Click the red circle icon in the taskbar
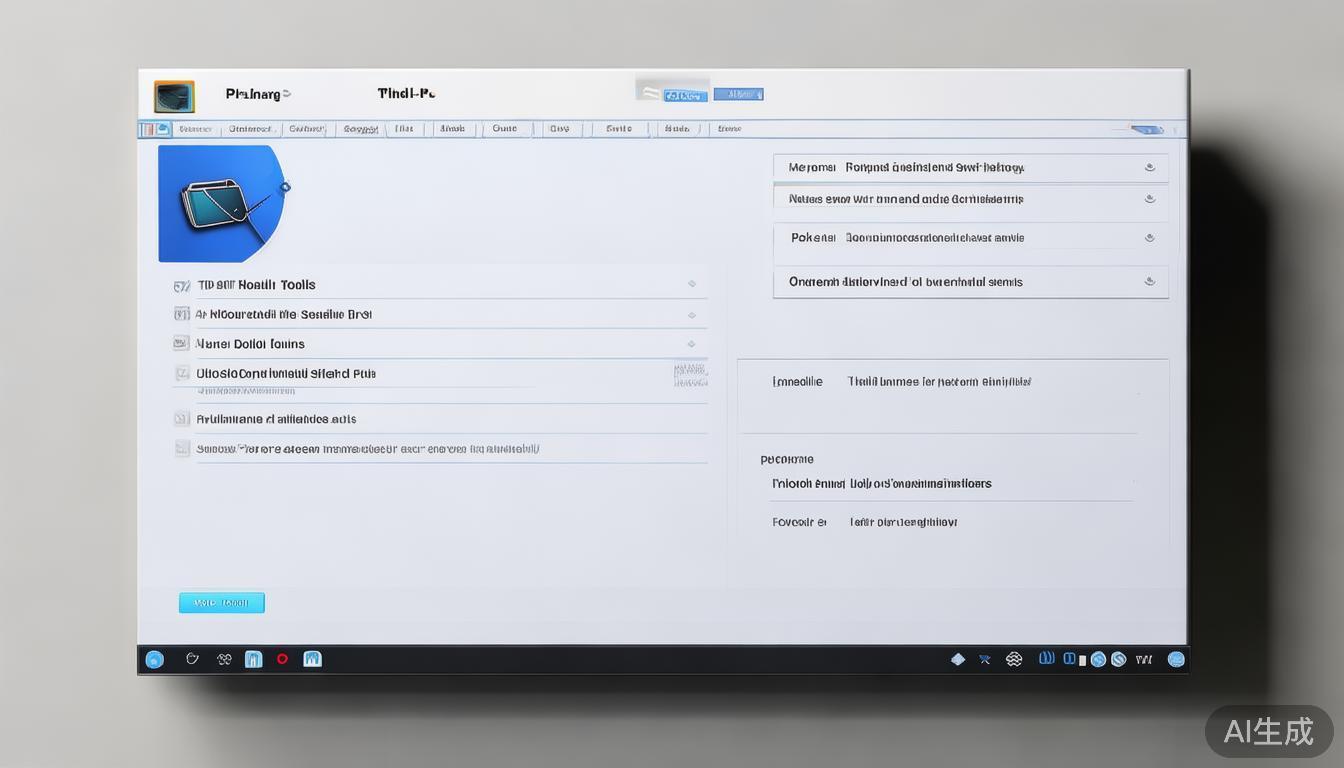This screenshot has height=768, width=1344. 282,659
